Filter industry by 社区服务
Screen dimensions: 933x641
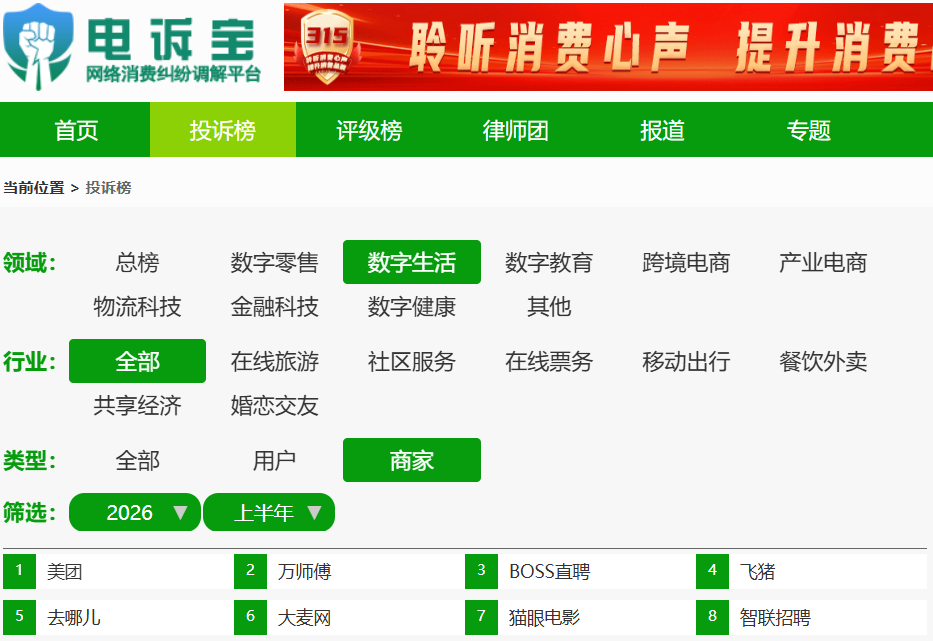pyautogui.click(x=412, y=361)
